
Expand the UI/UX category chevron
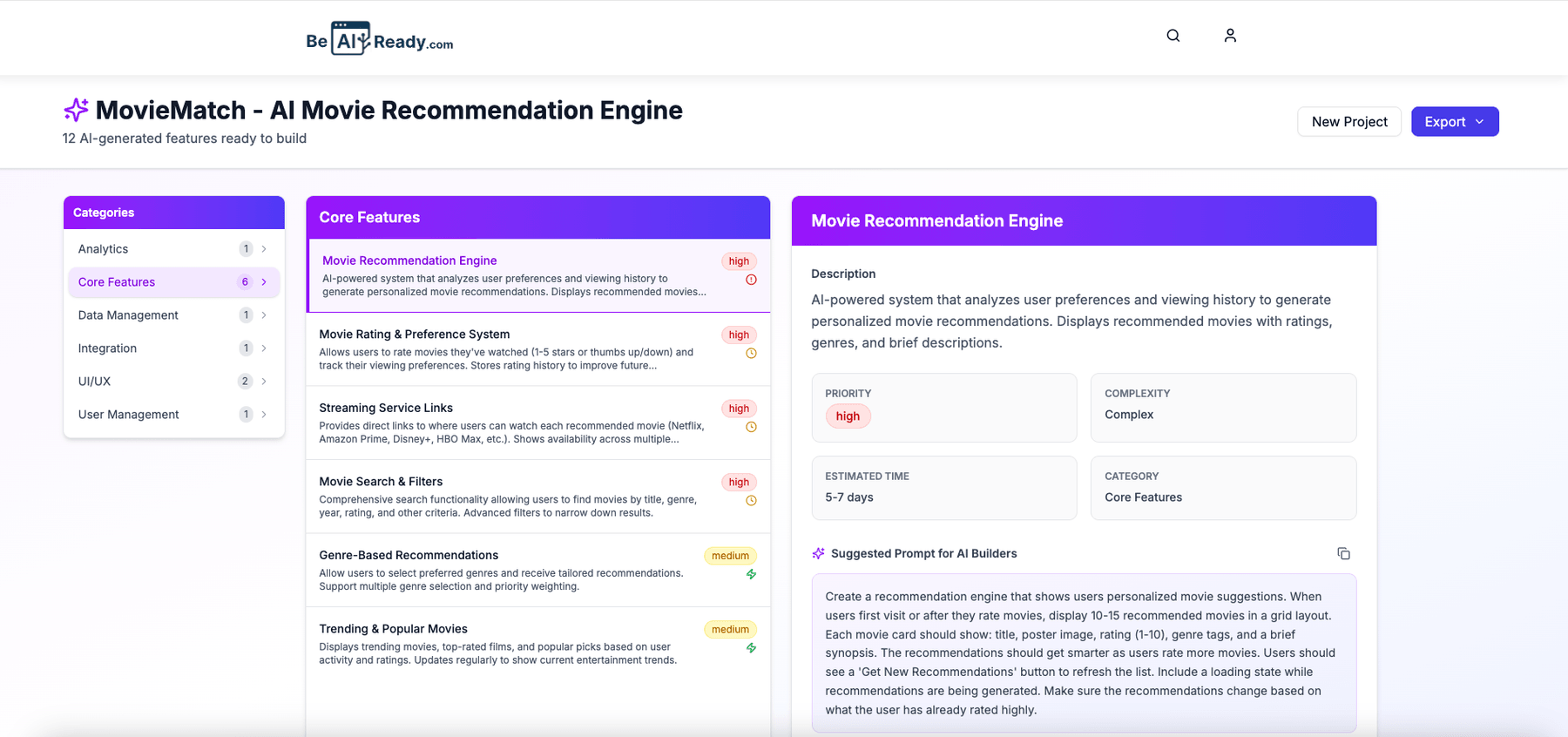(264, 382)
